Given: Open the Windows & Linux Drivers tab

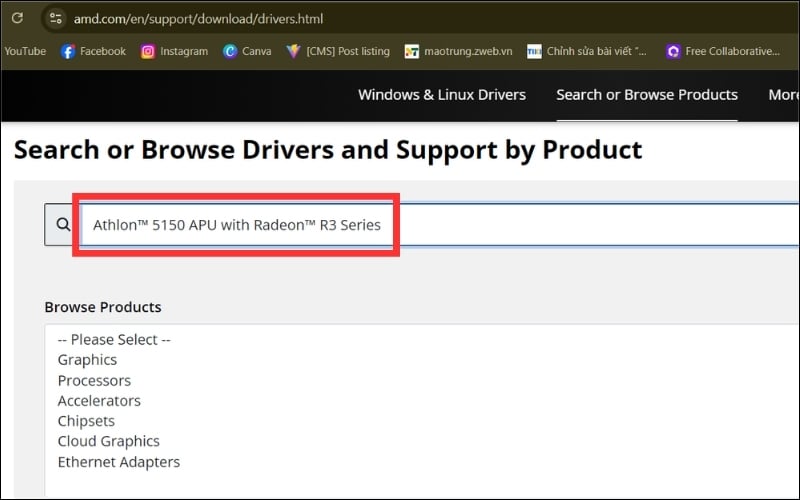Looking at the screenshot, I should pyautogui.click(x=441, y=95).
